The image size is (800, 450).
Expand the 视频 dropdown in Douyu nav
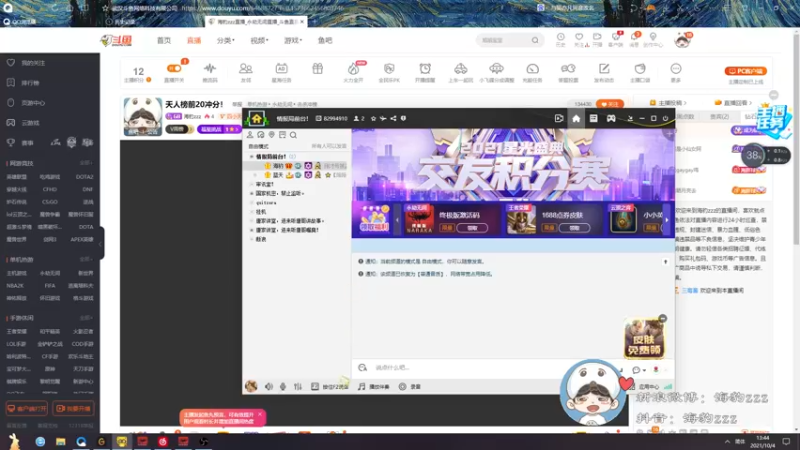tap(259, 40)
